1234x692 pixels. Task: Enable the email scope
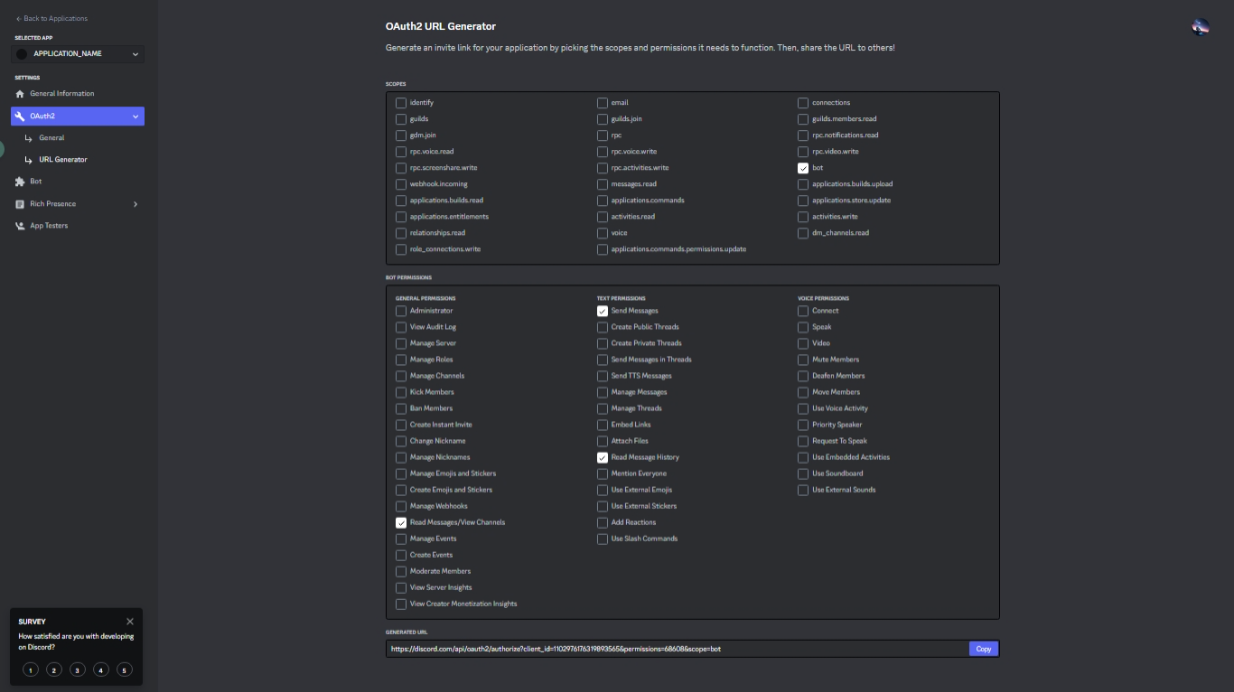coord(602,103)
